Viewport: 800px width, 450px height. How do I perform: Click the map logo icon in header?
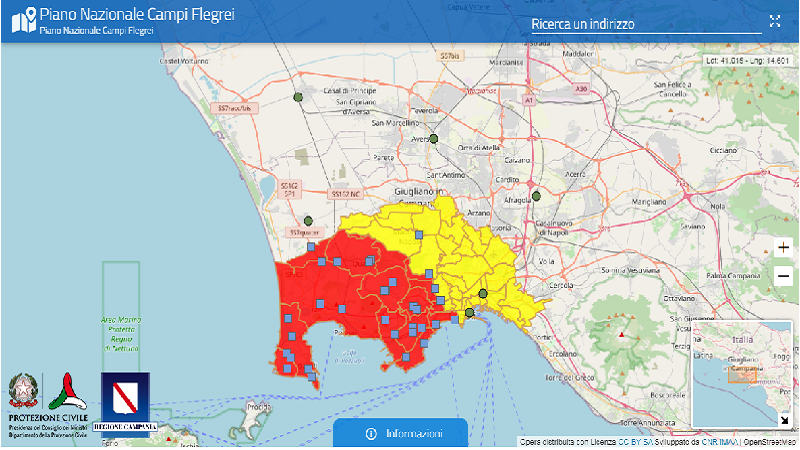(x=20, y=21)
